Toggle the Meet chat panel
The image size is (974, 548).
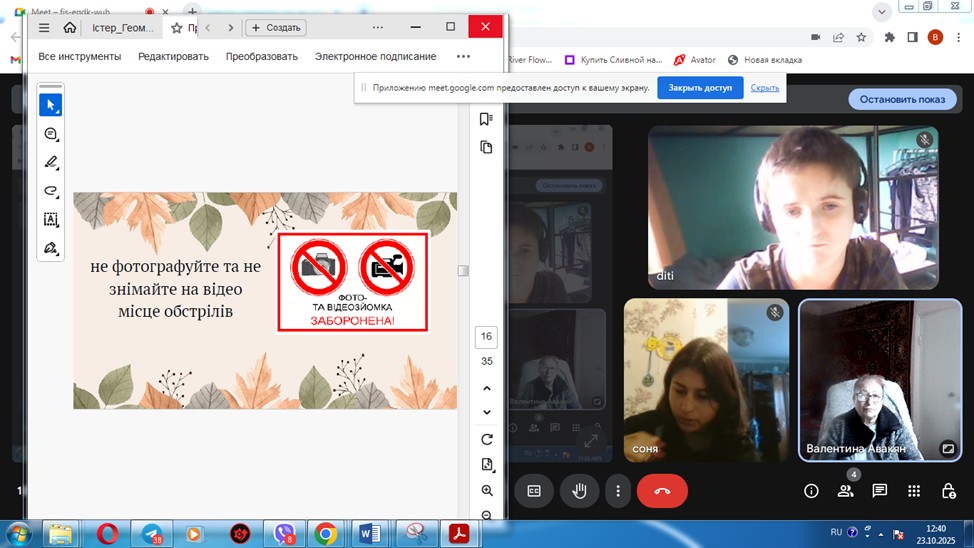[879, 491]
